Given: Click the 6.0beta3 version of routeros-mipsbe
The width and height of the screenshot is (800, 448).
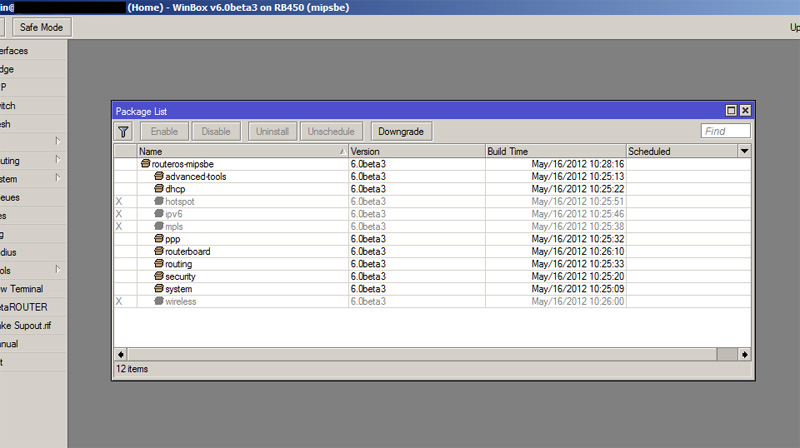Looking at the screenshot, I should (x=368, y=164).
